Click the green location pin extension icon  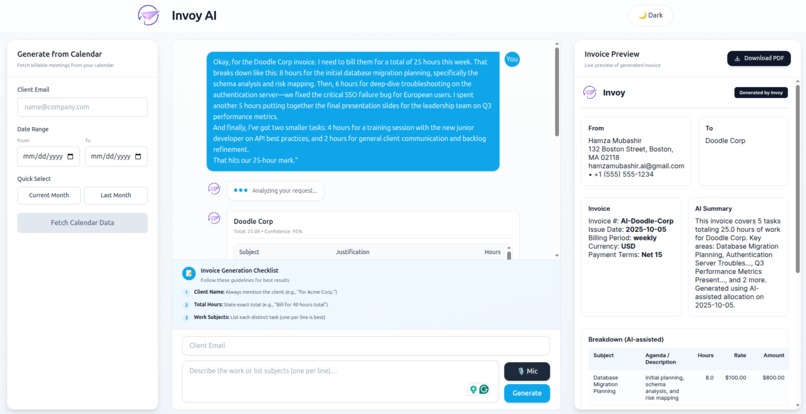473,389
